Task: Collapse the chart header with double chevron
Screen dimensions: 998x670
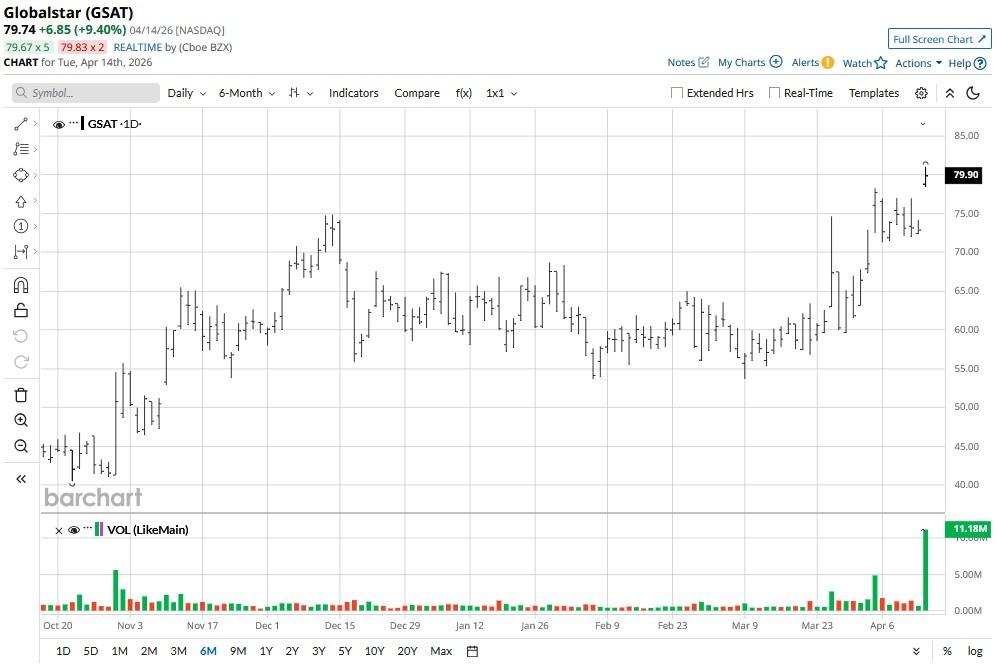Action: [x=950, y=93]
